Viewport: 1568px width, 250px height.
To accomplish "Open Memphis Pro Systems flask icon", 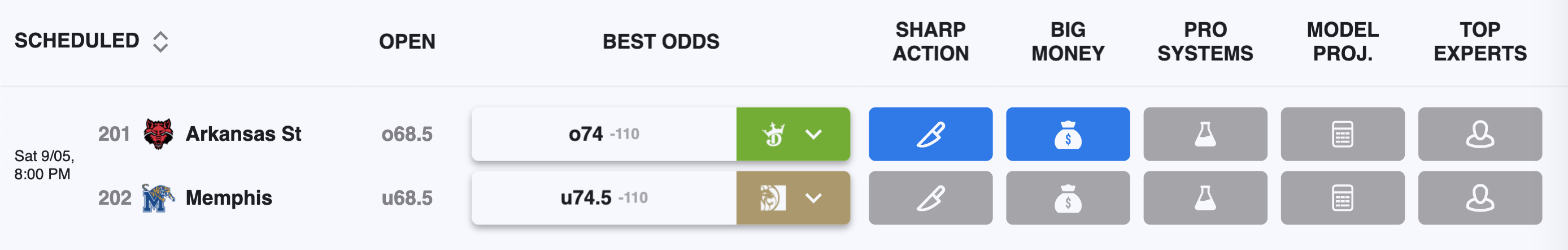I will (1205, 197).
